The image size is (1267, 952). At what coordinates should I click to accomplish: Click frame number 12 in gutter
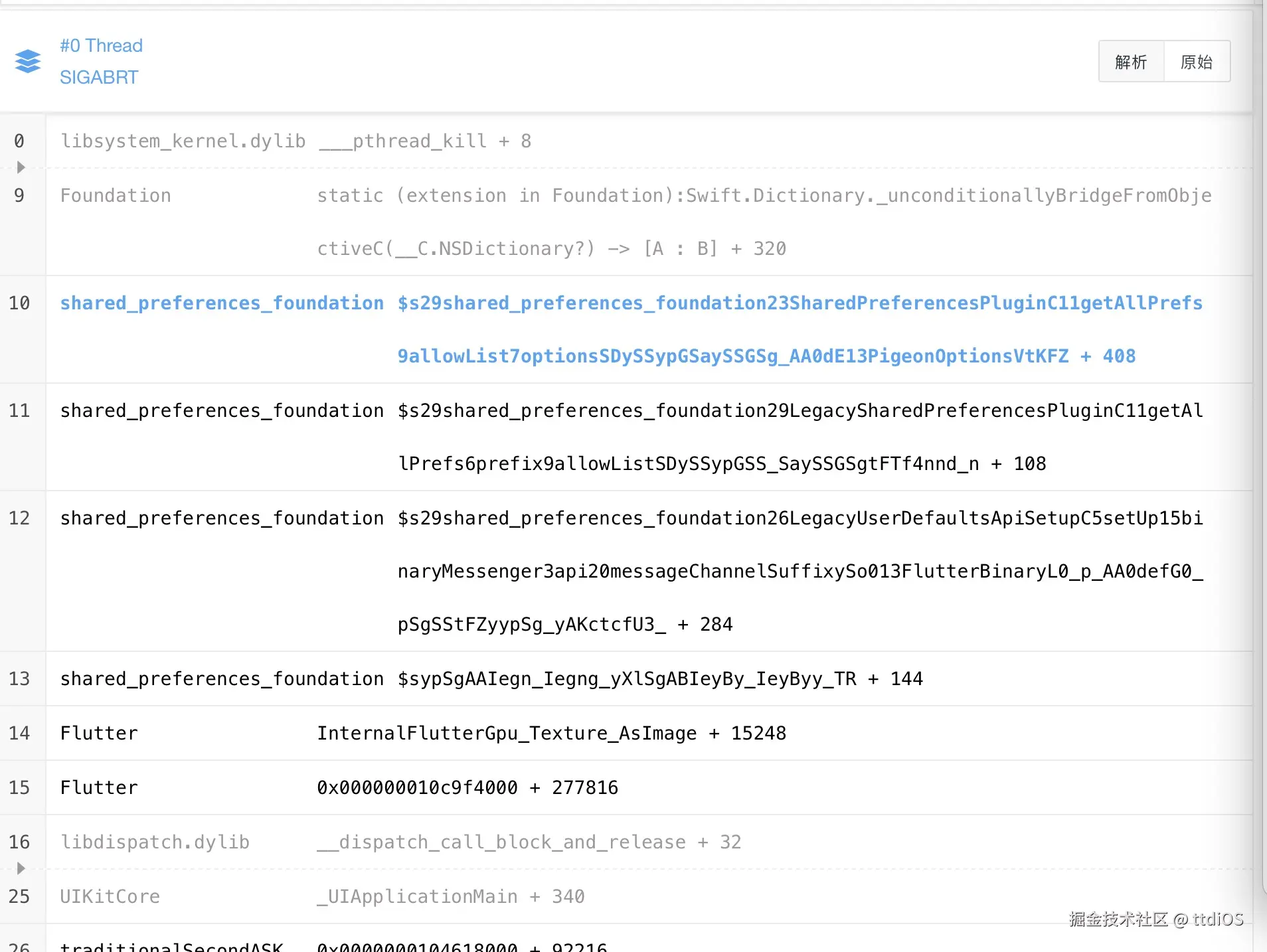19,518
